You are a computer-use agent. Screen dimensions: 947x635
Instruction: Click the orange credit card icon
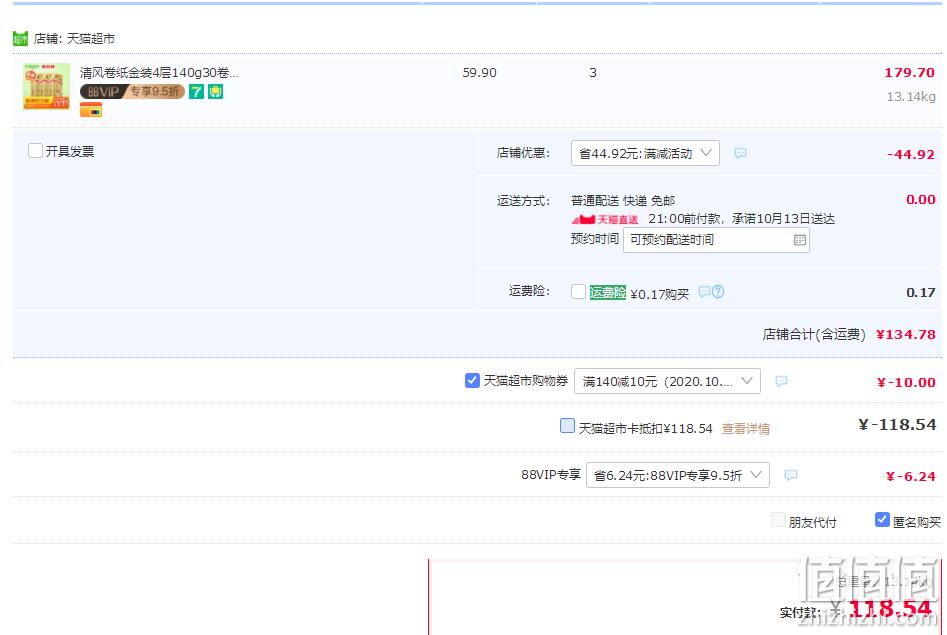point(91,111)
